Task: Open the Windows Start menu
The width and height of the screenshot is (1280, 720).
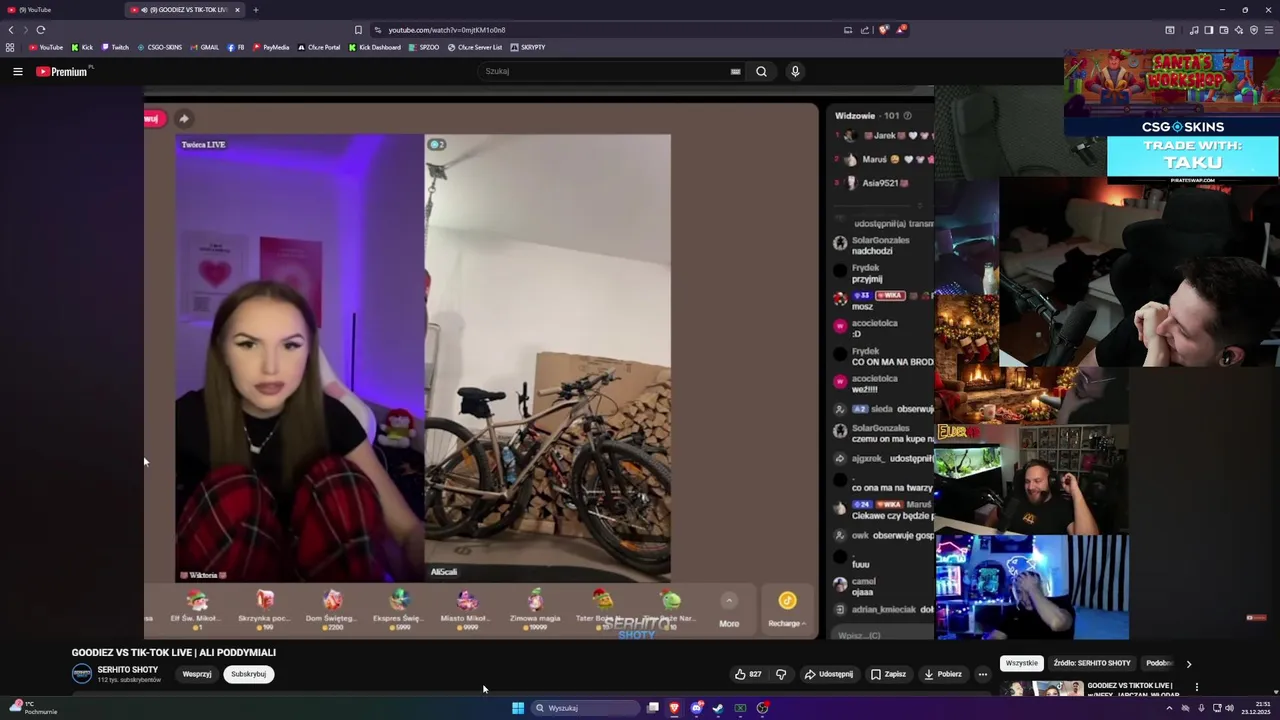Action: click(518, 708)
